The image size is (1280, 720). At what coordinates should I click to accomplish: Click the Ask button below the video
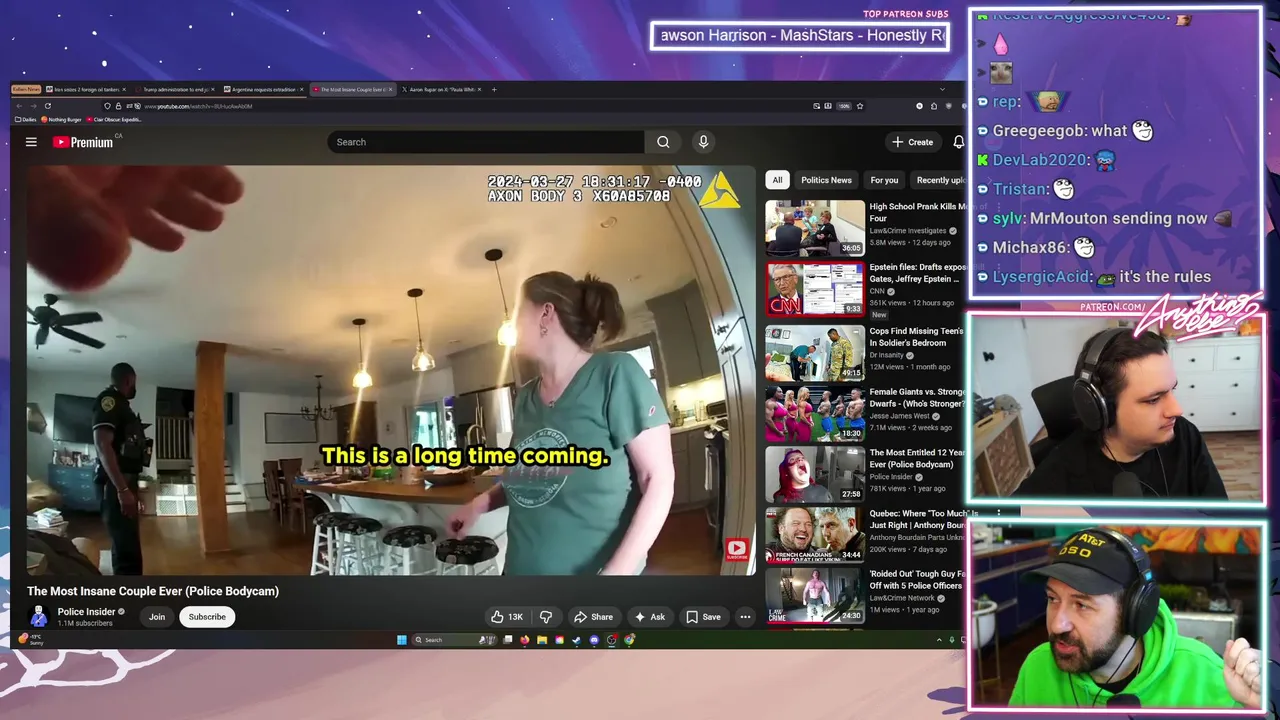click(x=649, y=617)
